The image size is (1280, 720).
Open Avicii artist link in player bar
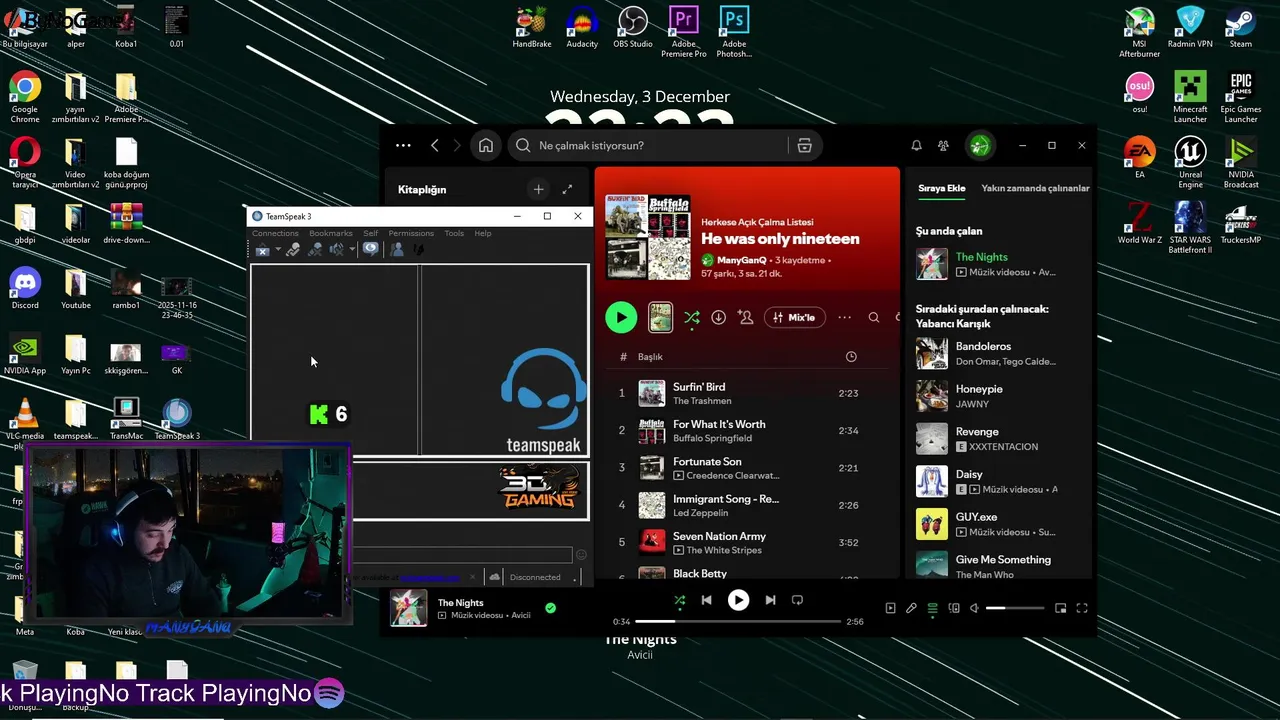521,615
